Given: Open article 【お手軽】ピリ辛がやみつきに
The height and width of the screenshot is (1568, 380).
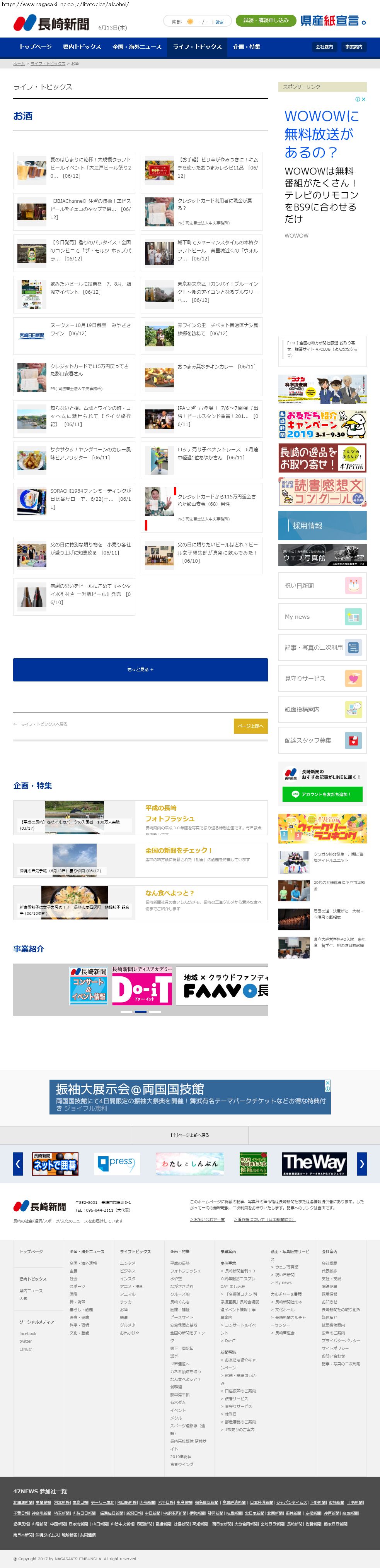Looking at the screenshot, I should [x=201, y=171].
